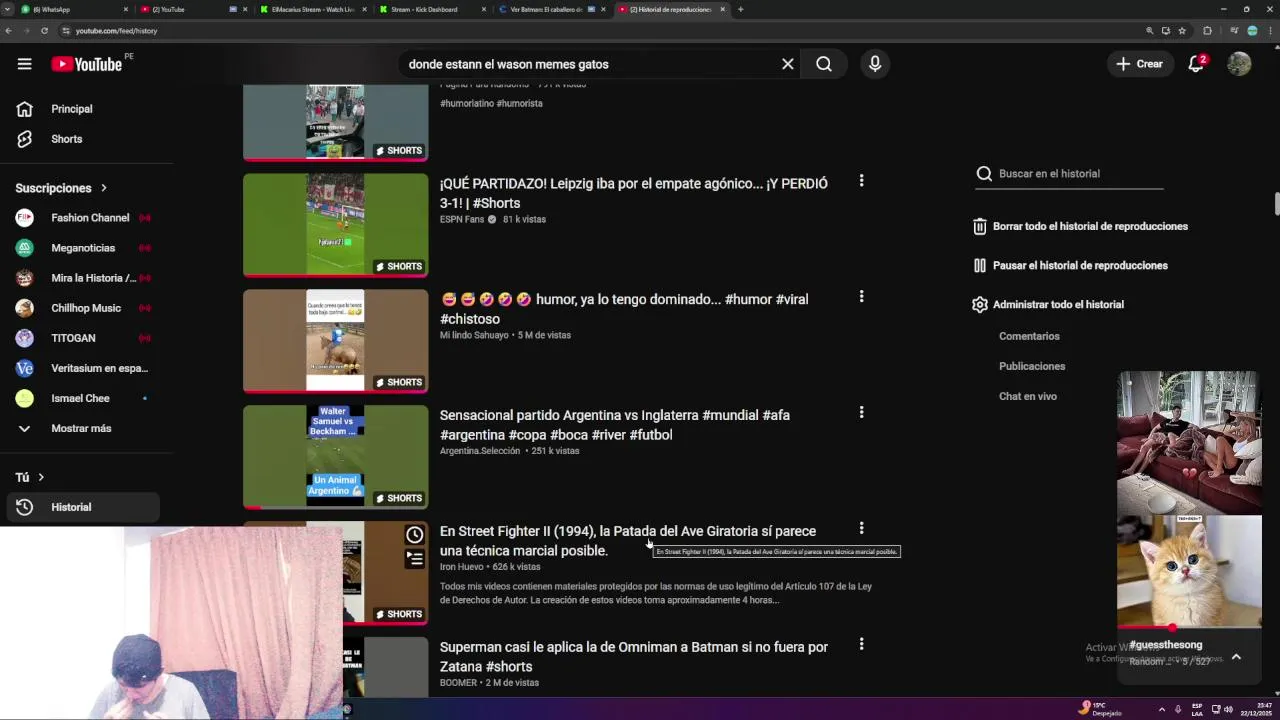Screen dimensions: 1280x720
Task: Play the Argentina vs Inglaterra thumbnail
Action: click(x=335, y=457)
